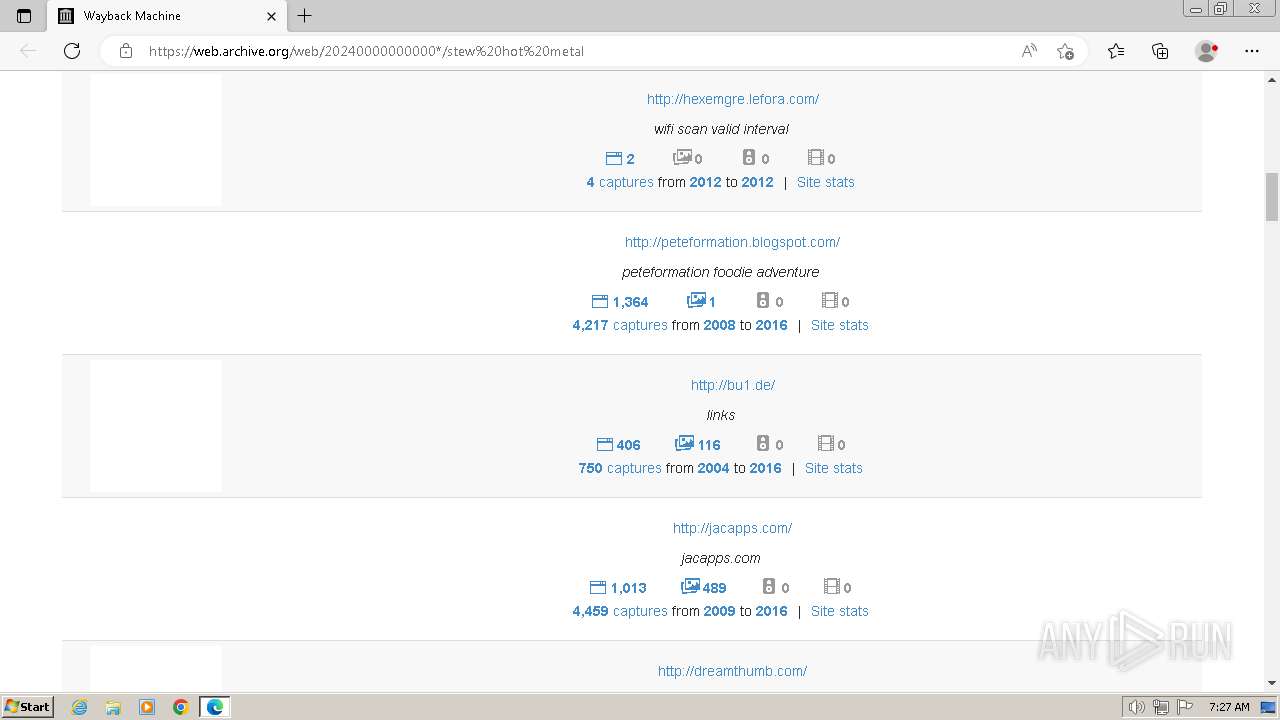The height and width of the screenshot is (720, 1280).
Task: Add this page to favorites
Action: coord(1065,51)
